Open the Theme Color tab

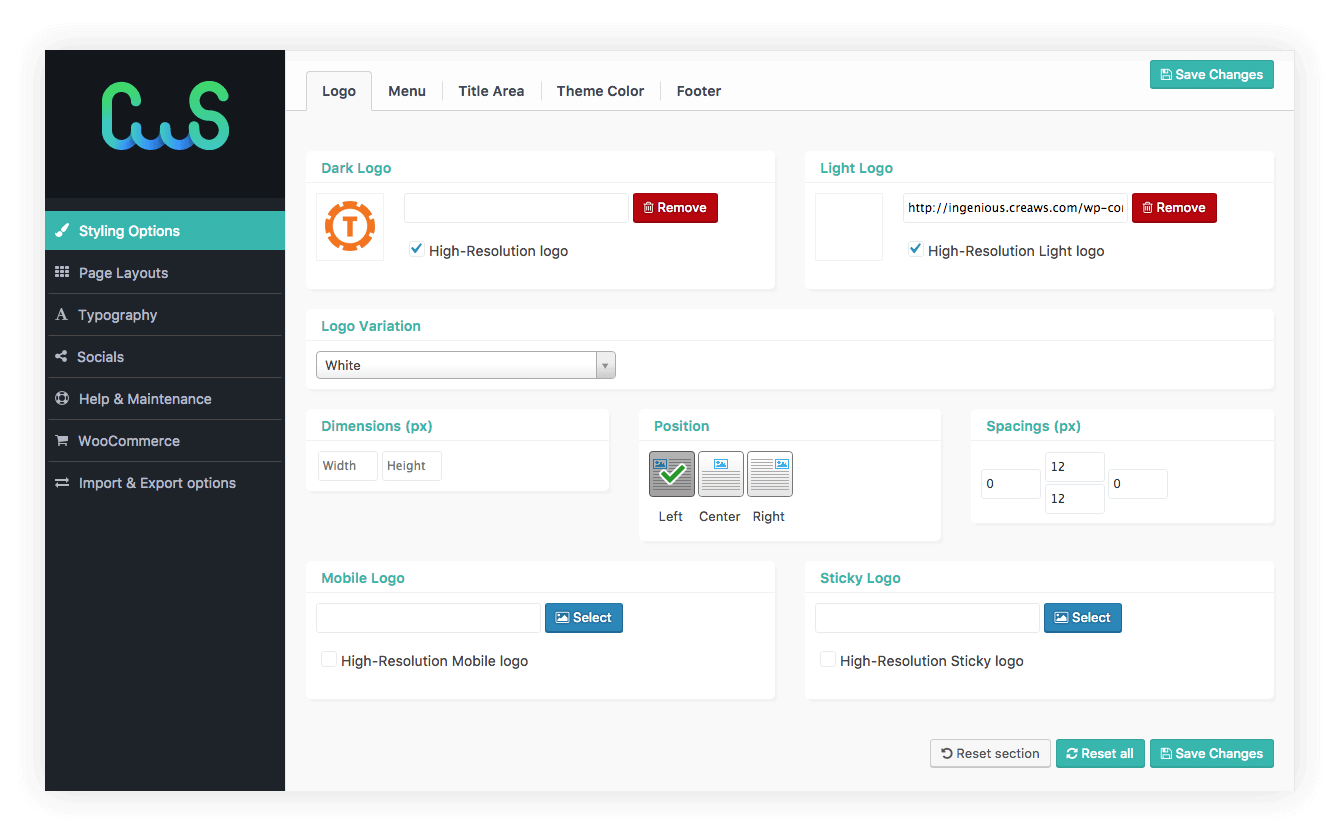[600, 91]
